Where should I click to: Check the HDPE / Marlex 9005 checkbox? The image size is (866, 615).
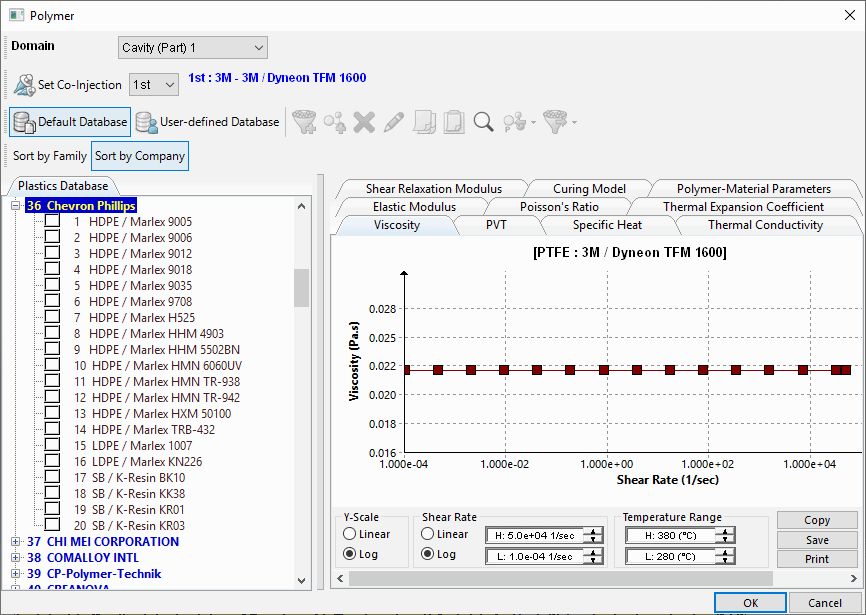(x=52, y=221)
